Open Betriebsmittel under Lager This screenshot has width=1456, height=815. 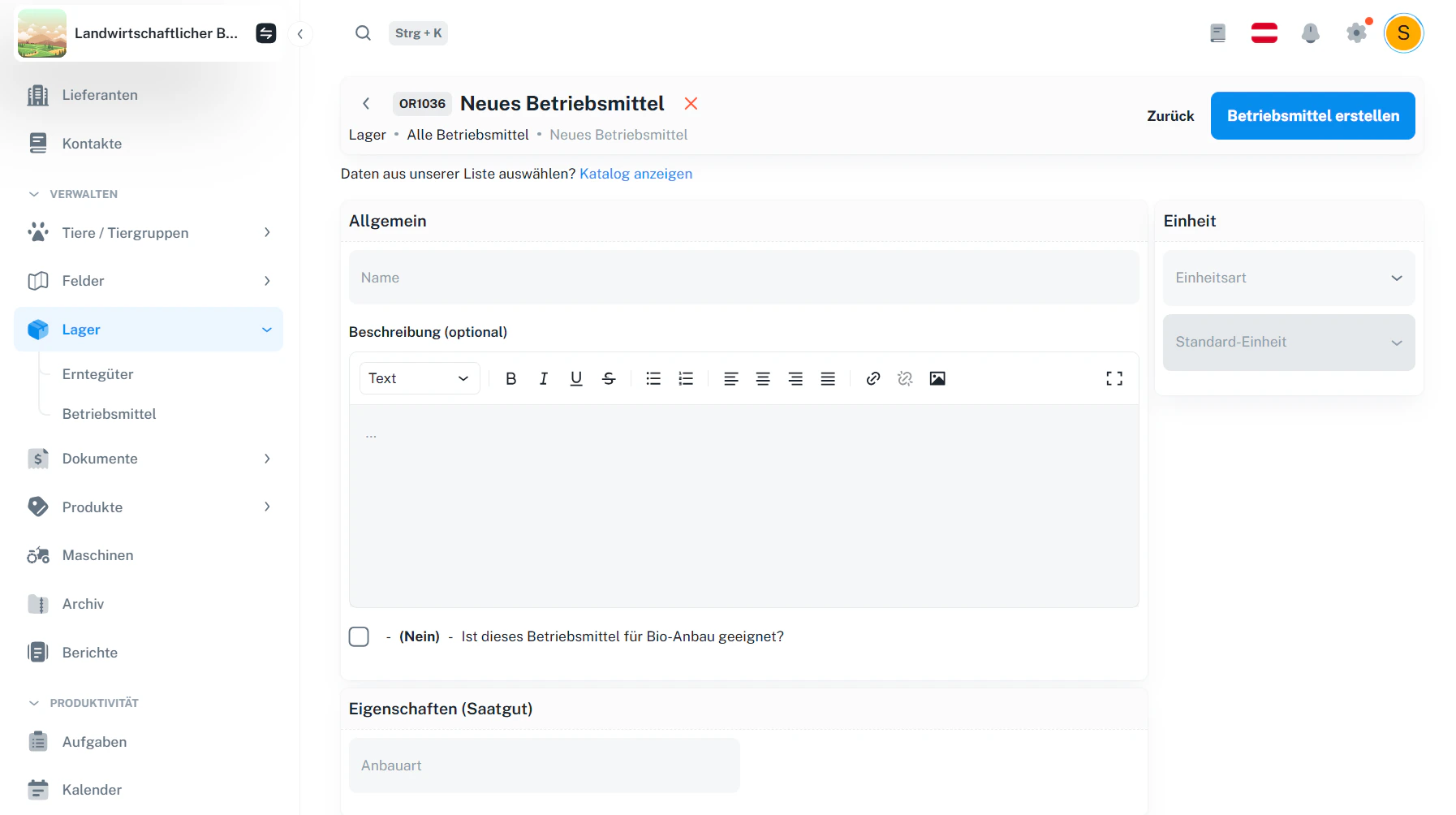109,414
